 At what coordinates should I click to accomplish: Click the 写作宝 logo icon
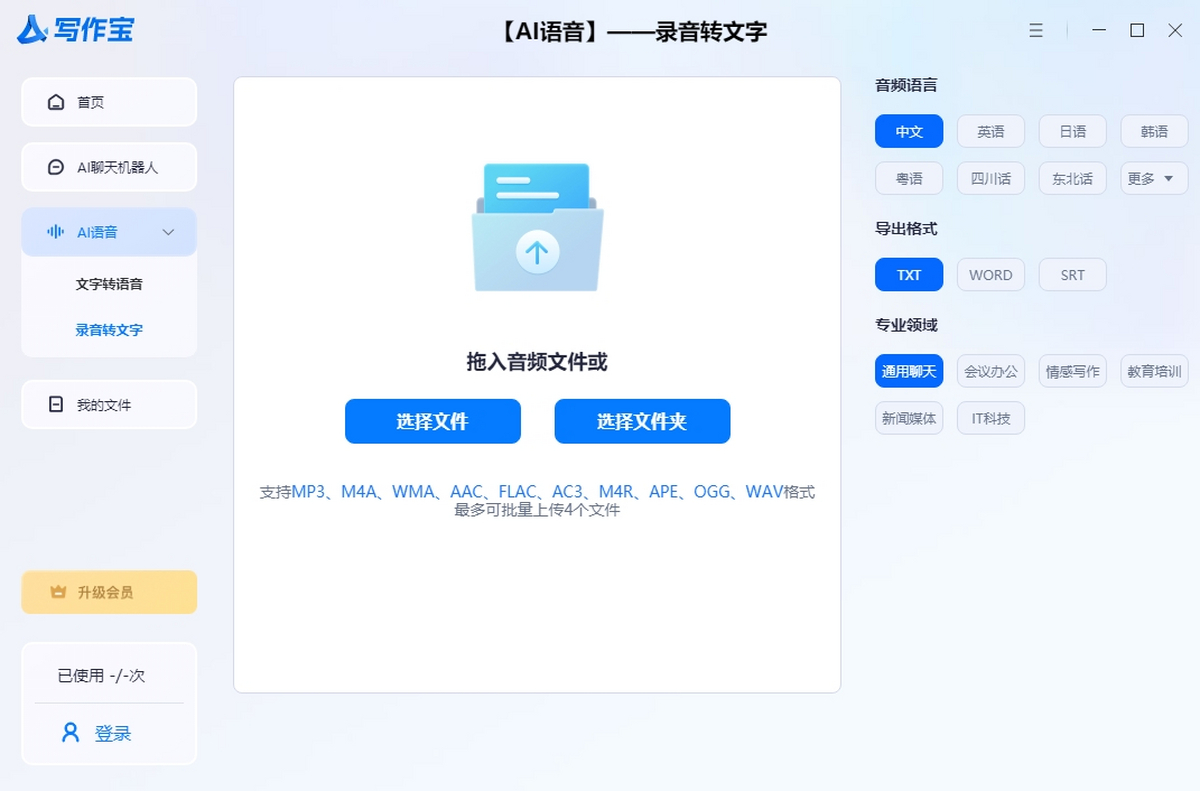tap(32, 31)
